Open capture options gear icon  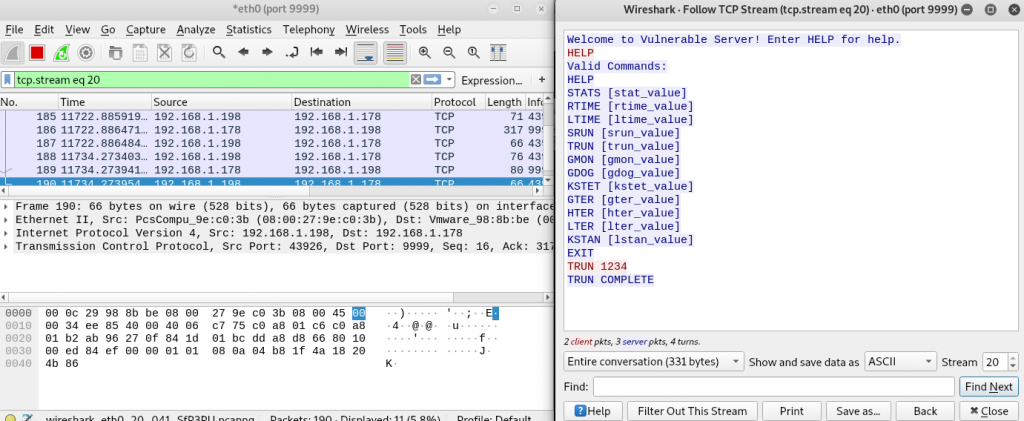click(x=86, y=53)
